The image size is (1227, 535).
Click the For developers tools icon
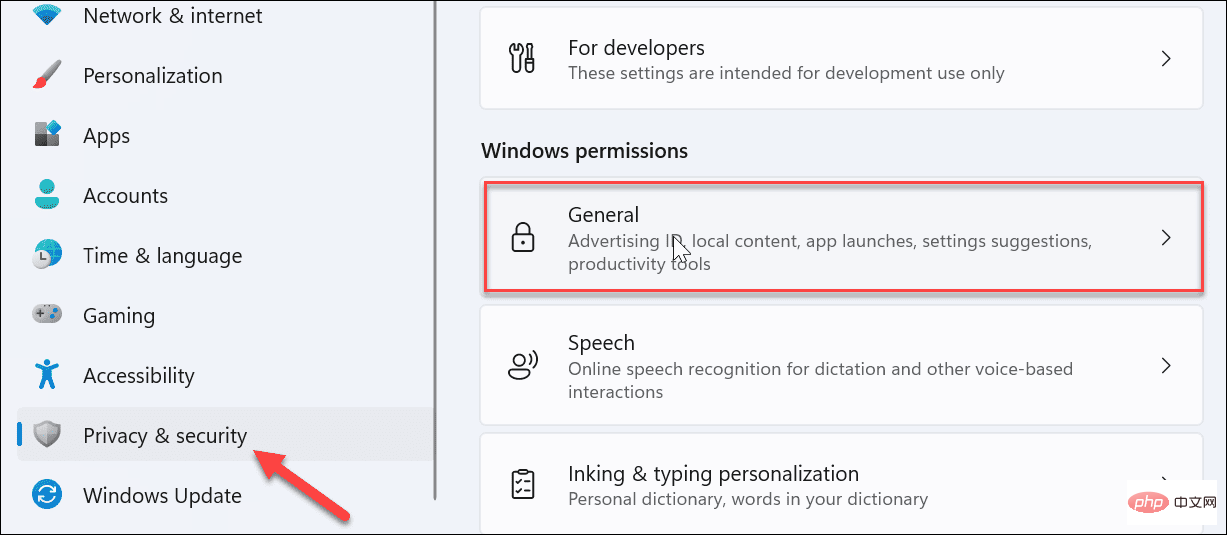[523, 60]
